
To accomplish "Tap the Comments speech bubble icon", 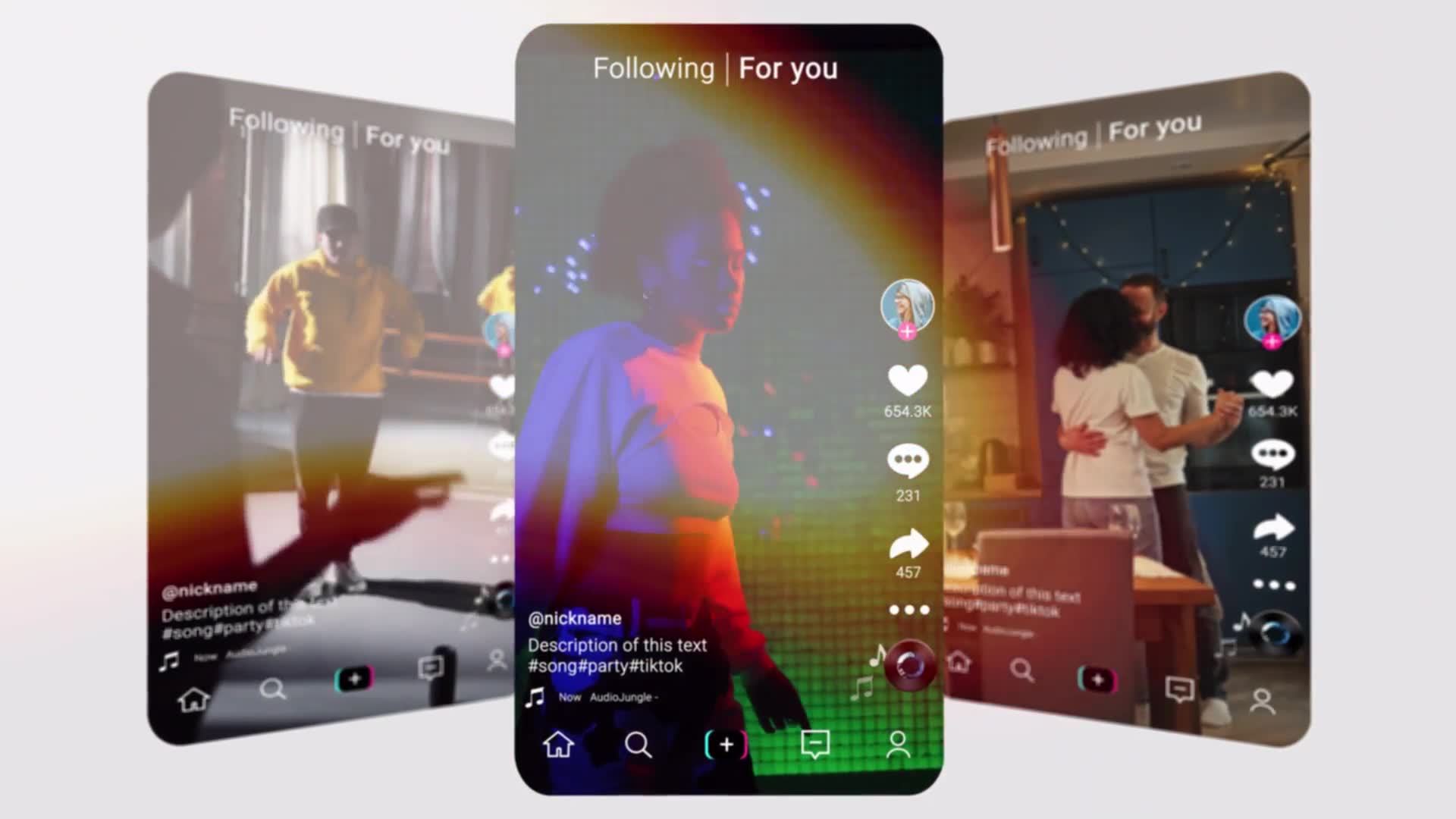I will tap(905, 461).
